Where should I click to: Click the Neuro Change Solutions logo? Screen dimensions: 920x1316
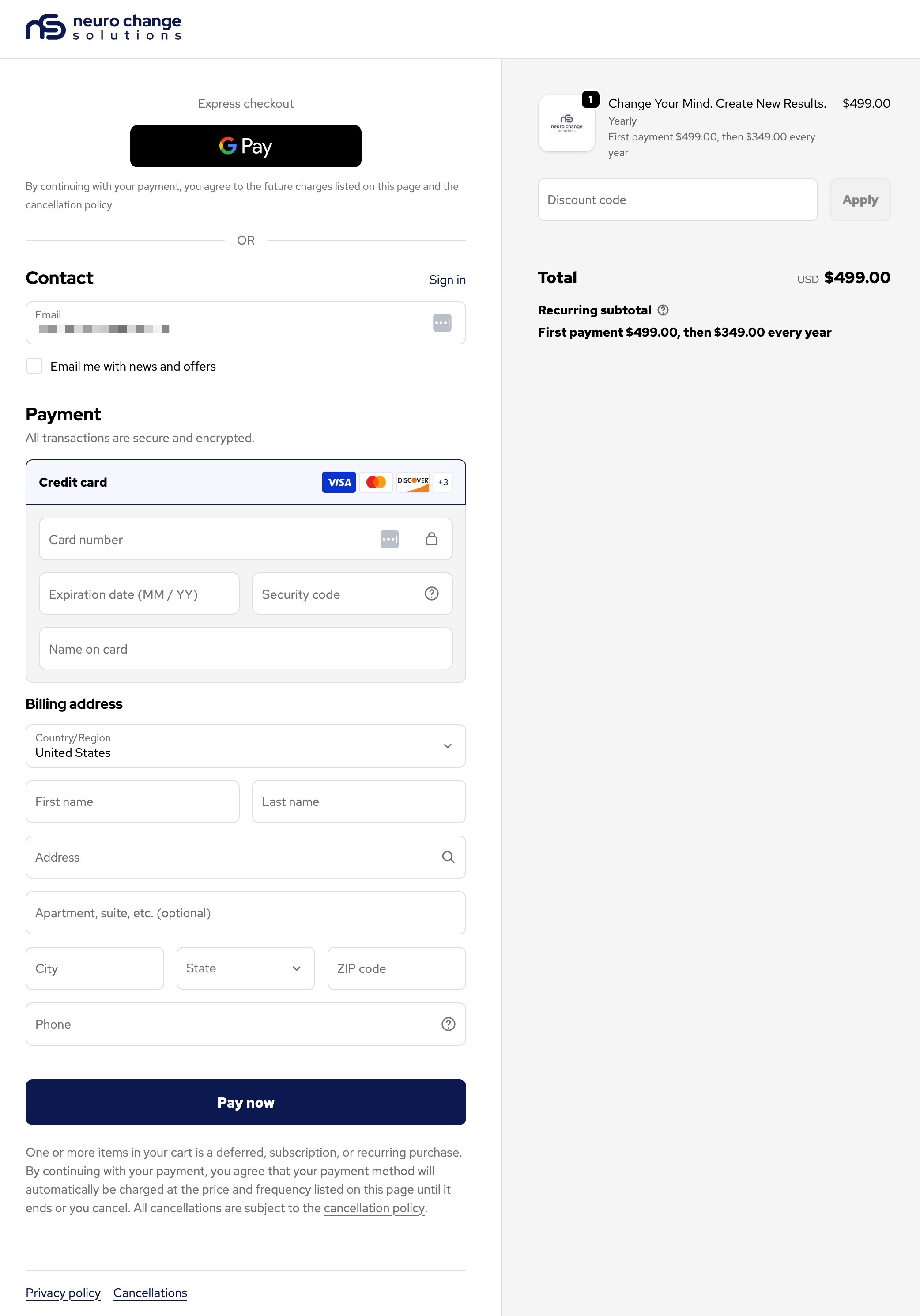(104, 27)
